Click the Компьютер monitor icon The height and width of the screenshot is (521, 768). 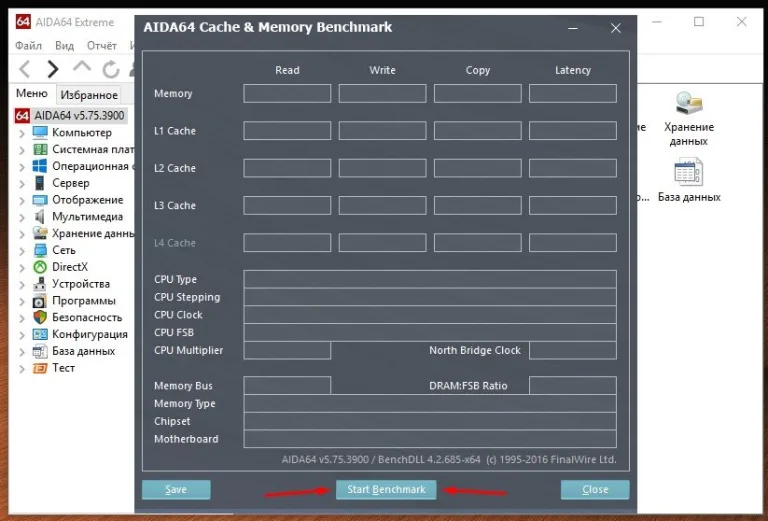pos(40,133)
